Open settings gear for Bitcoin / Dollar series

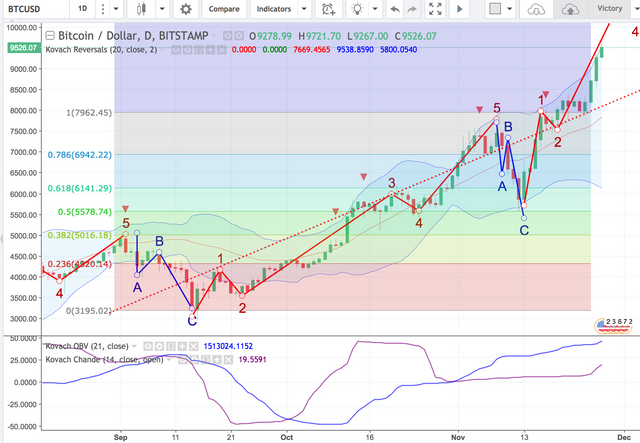239,36
